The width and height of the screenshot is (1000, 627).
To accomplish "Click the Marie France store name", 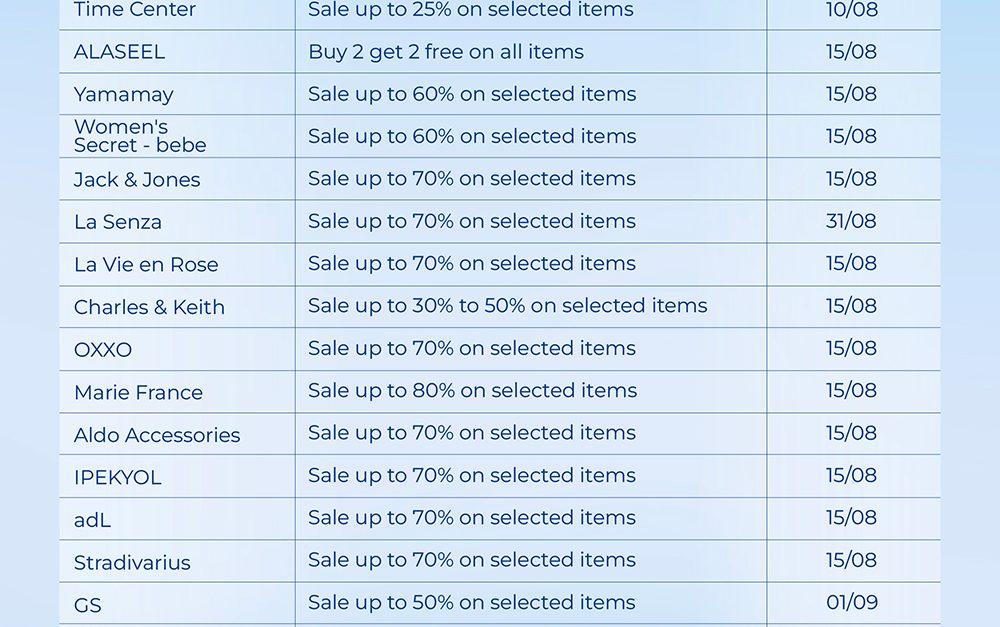I will 138,393.
